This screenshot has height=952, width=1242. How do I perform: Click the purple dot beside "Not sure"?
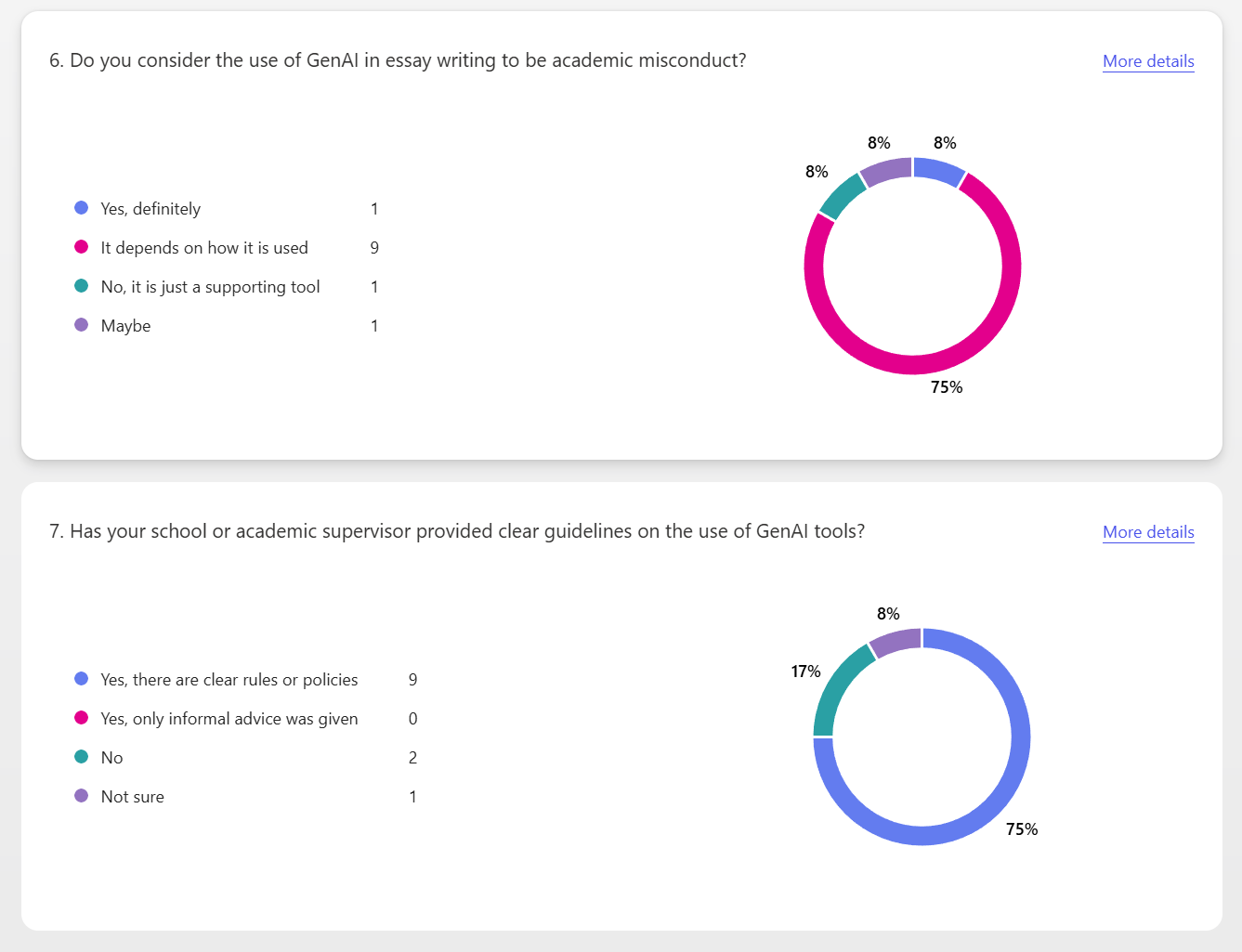[82, 796]
